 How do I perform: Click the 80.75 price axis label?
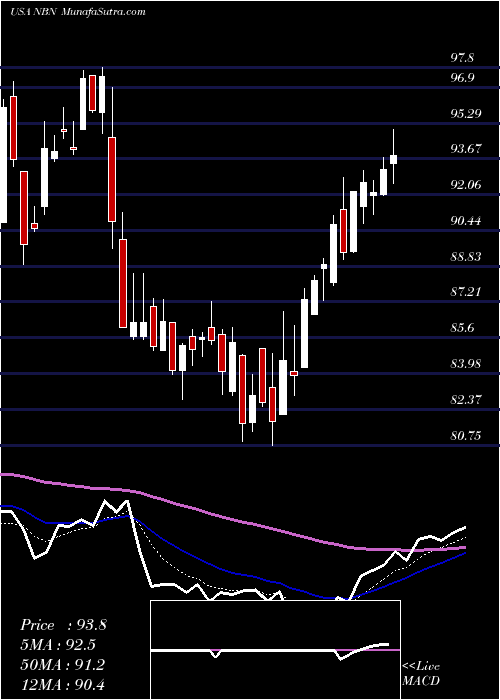(465, 435)
